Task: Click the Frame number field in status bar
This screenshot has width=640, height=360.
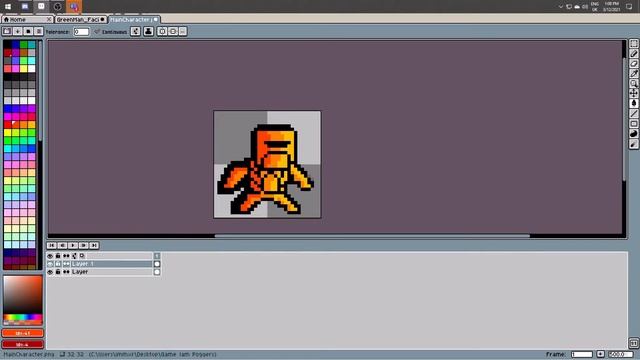Action: click(582, 354)
